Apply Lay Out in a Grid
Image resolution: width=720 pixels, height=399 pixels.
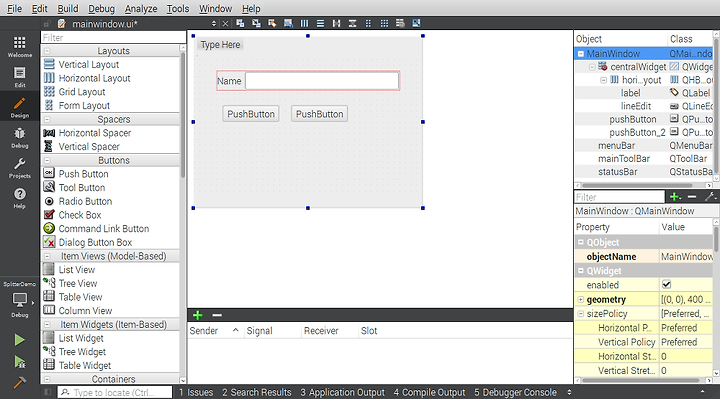384,23
